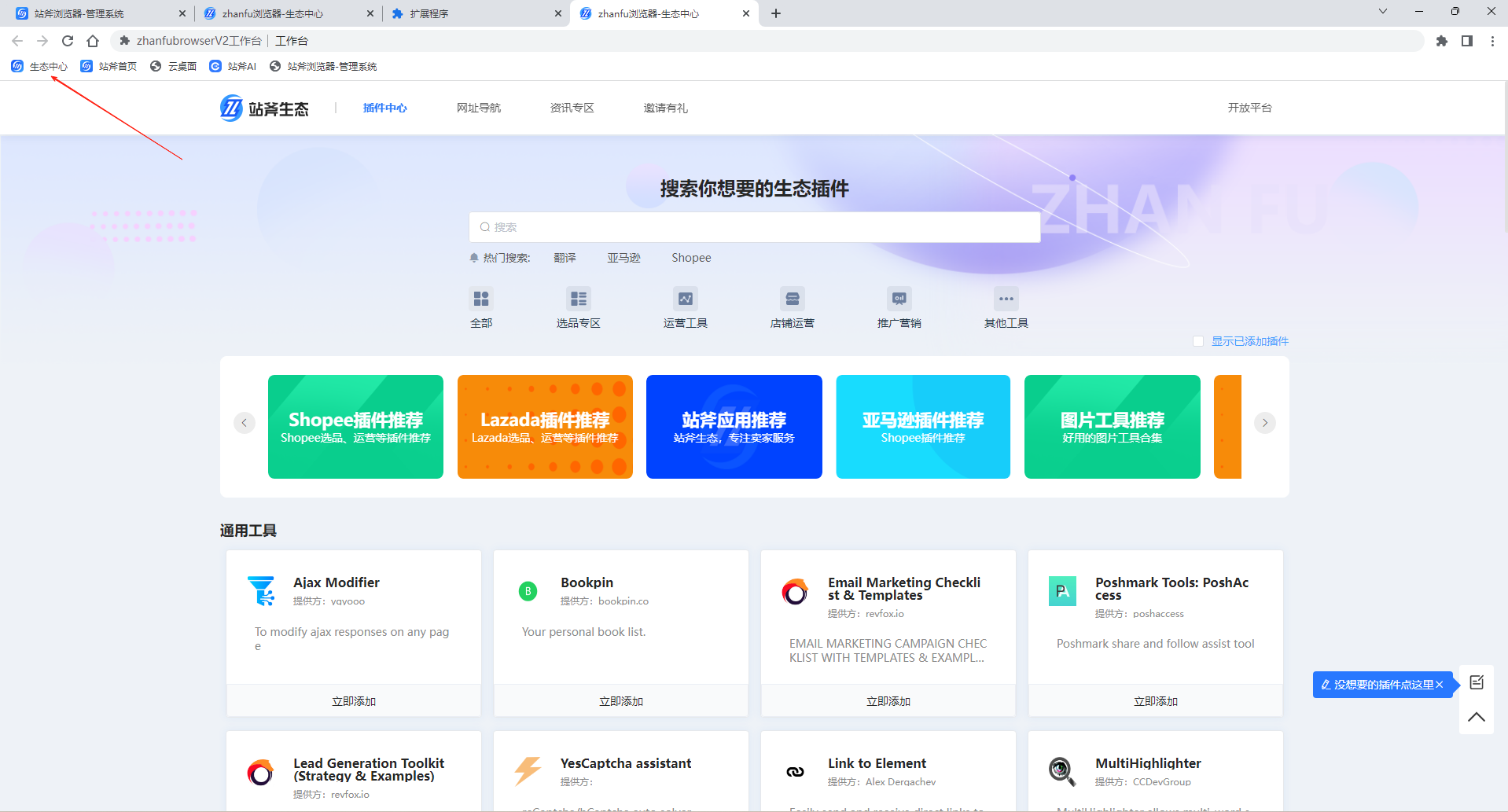Open the 云桌面 bookmark

tap(174, 66)
